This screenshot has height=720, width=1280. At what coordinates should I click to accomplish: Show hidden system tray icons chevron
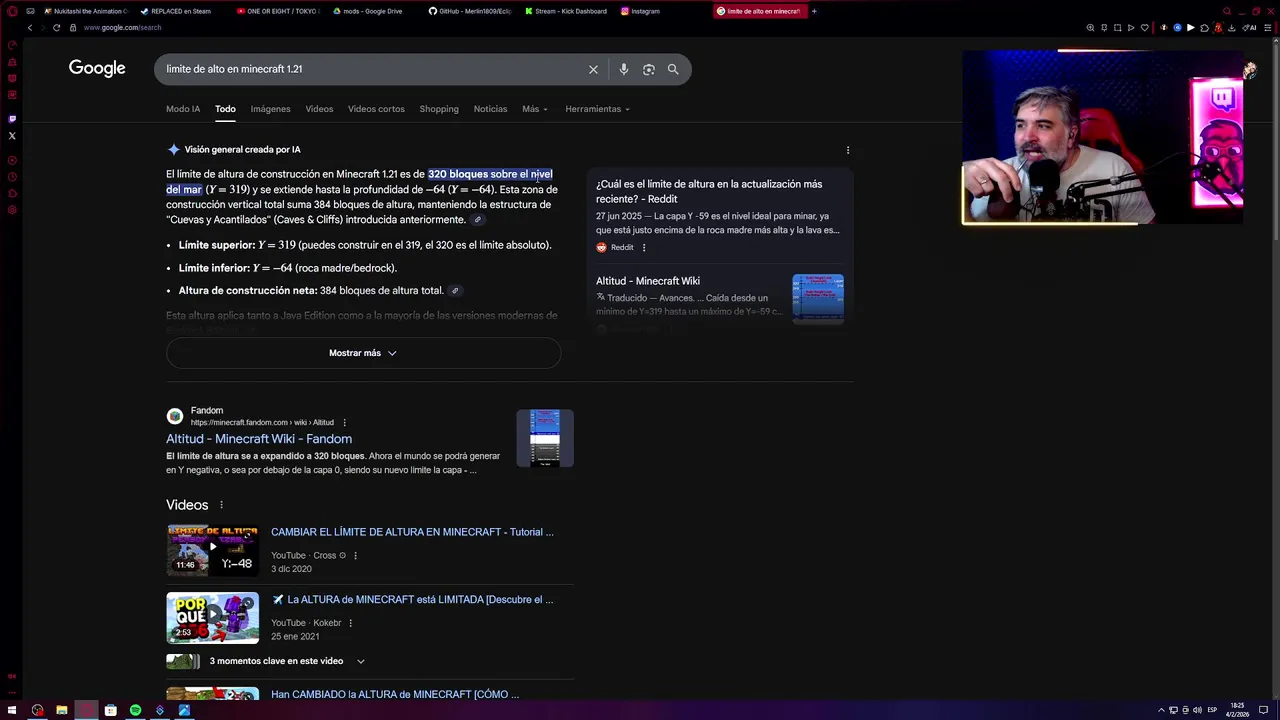coord(1161,710)
